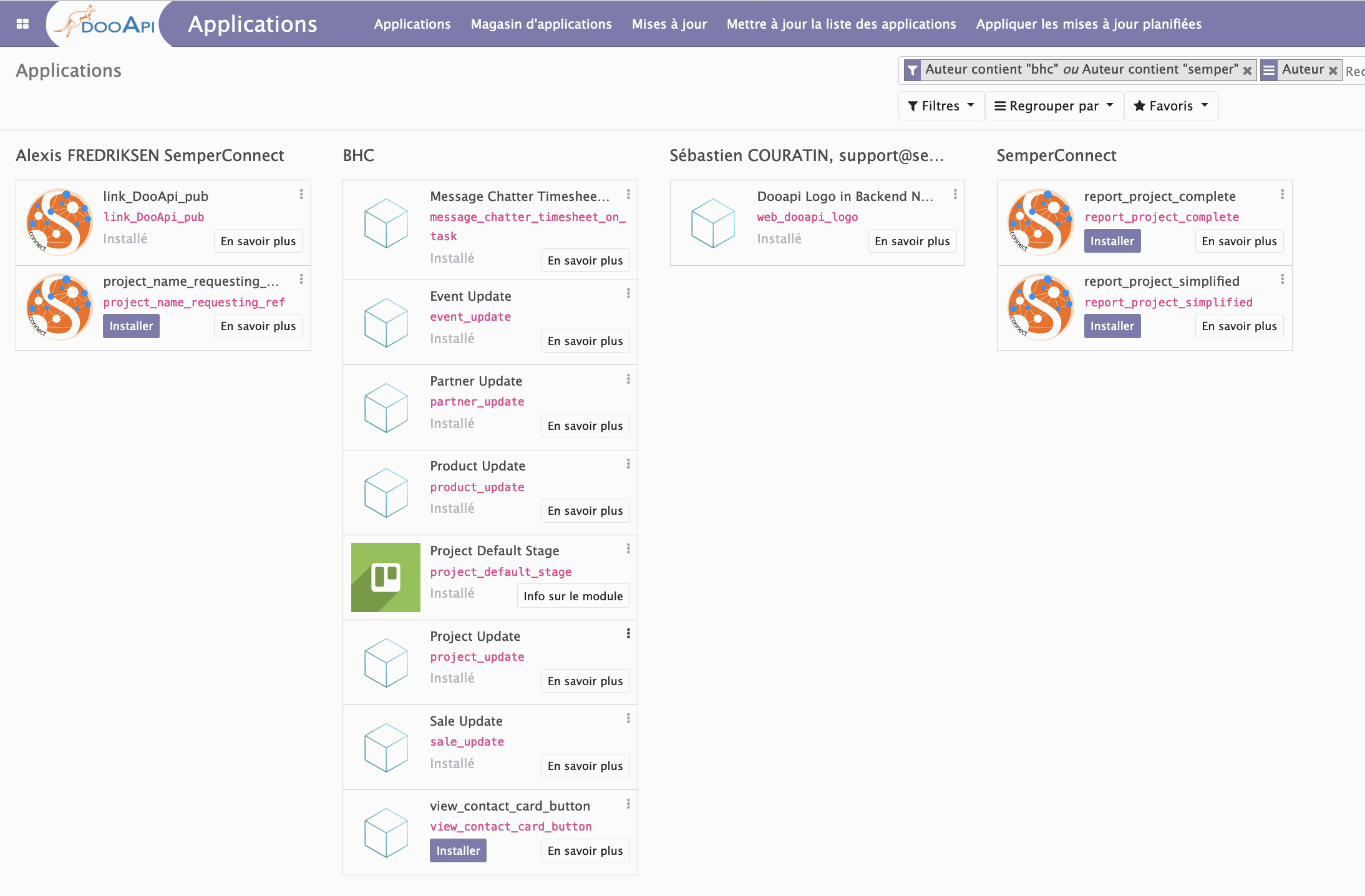Click Sébastien COURATIN column header
The image size is (1365, 896).
807,155
